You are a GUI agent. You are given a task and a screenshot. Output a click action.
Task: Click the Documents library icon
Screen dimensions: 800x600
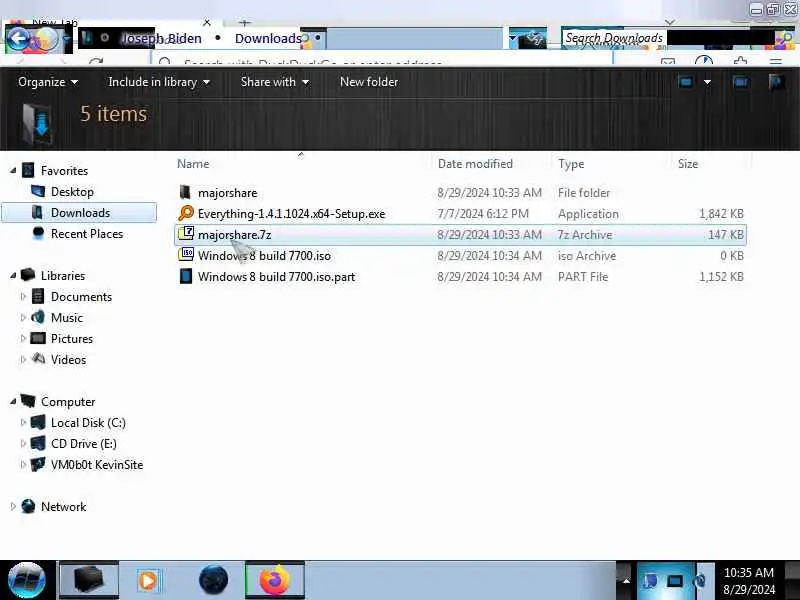tap(38, 296)
